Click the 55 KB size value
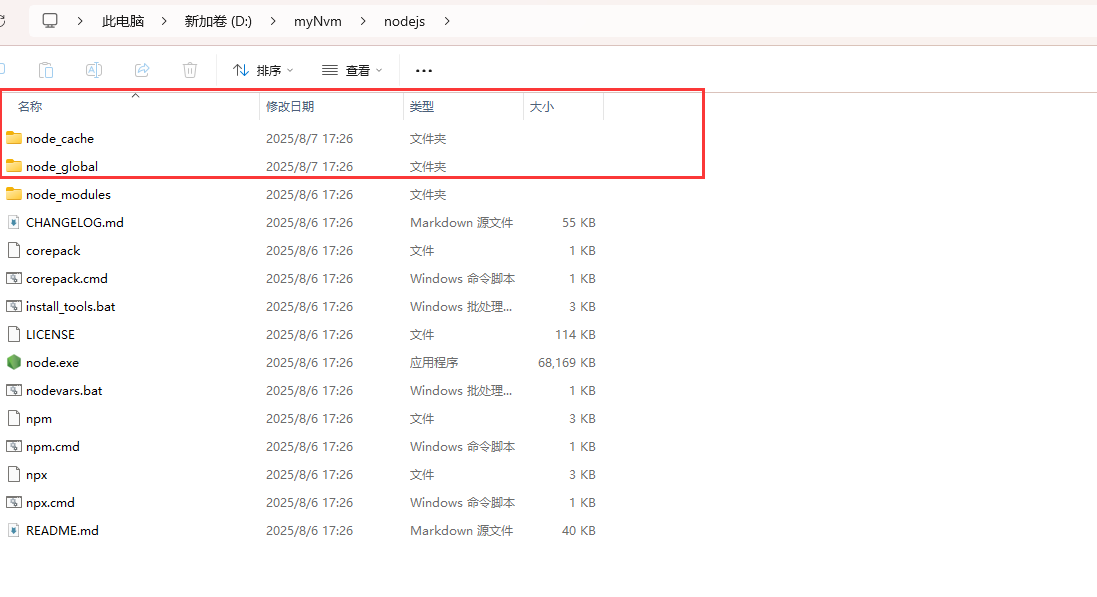The height and width of the screenshot is (597, 1097). tap(579, 223)
